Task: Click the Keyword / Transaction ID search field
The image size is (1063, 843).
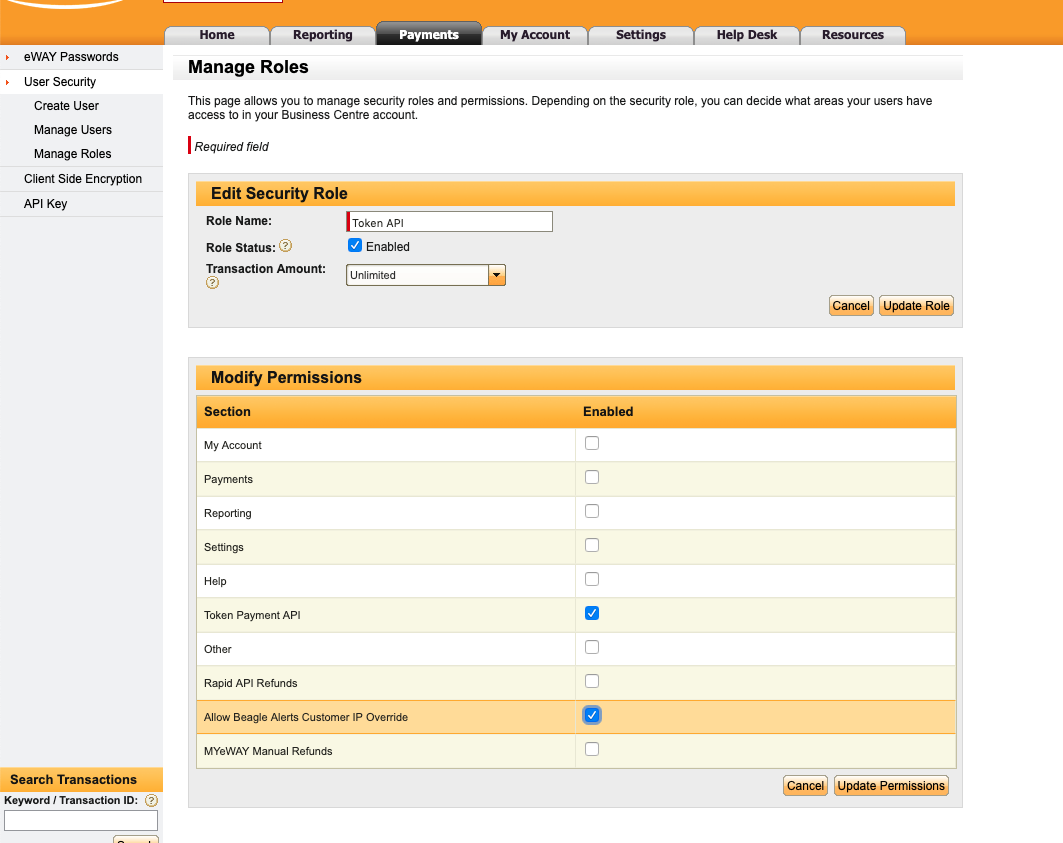Action: 81,820
